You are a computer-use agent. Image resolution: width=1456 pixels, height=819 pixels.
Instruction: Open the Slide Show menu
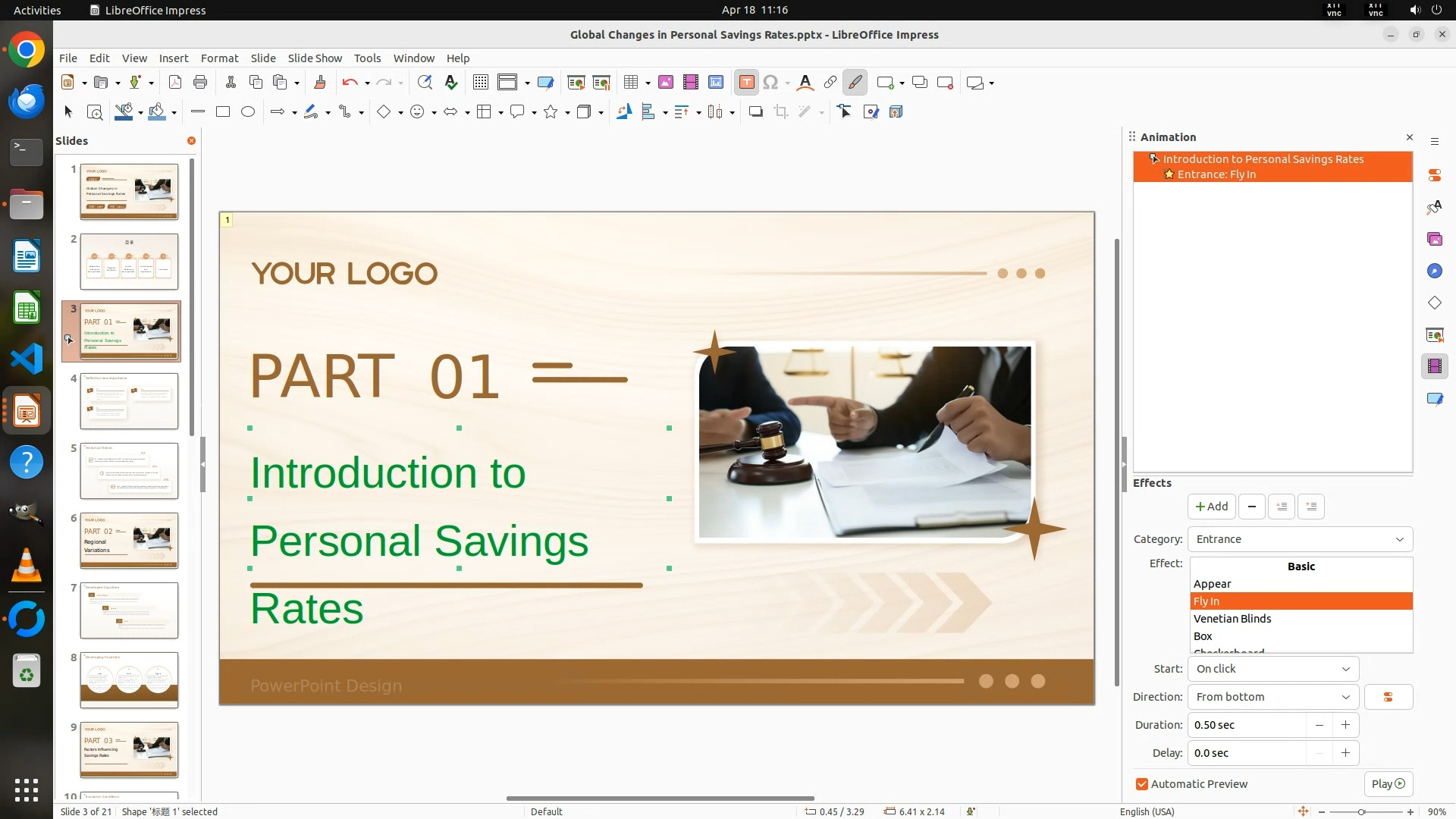click(x=315, y=58)
